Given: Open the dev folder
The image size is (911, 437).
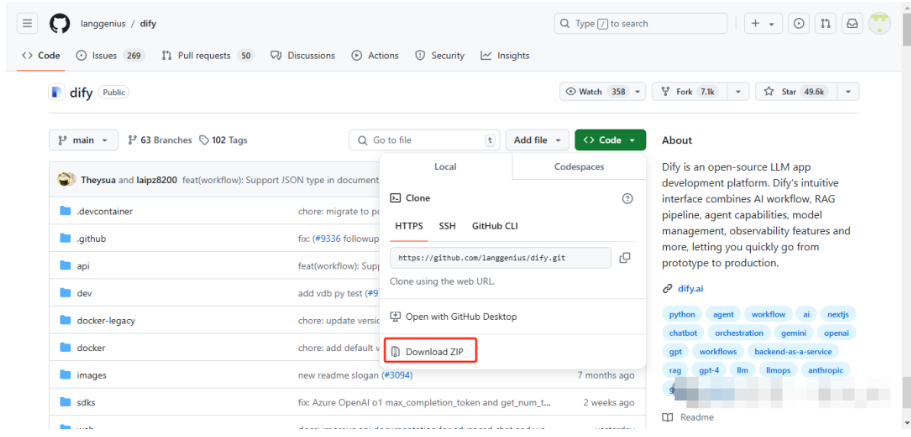Looking at the screenshot, I should tap(84, 293).
